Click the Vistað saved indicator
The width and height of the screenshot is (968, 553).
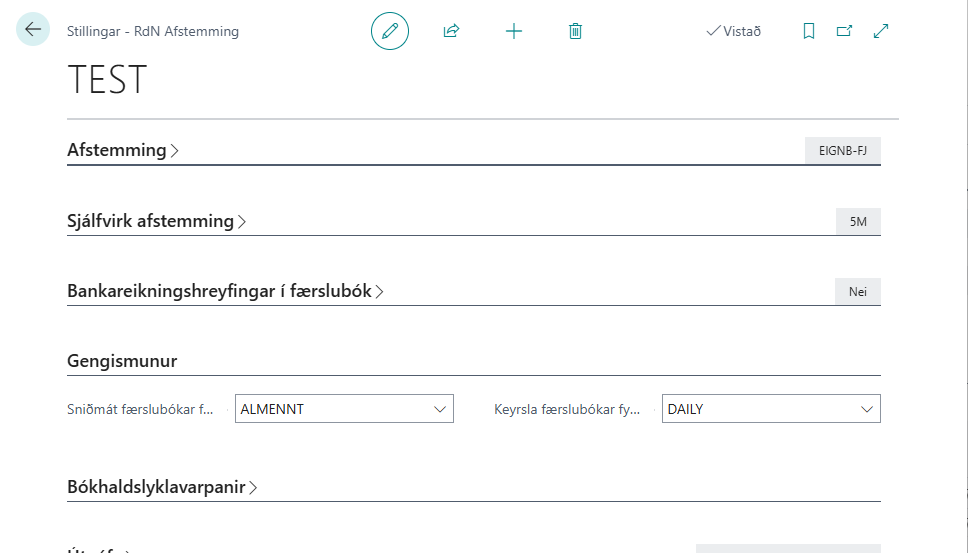point(733,31)
